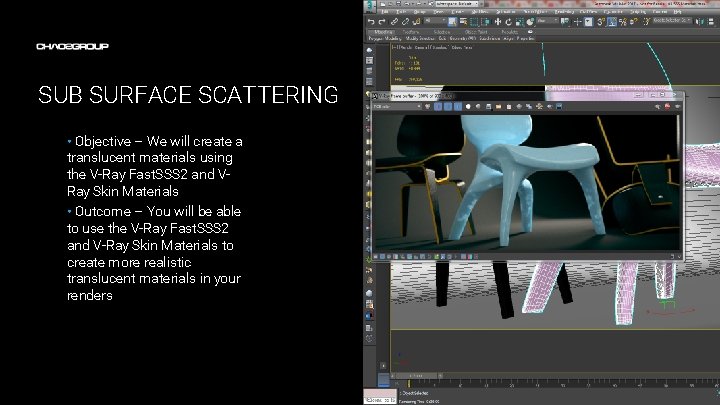Switch to alpha channel in frame buffer
The width and height of the screenshot is (720, 405).
[x=468, y=107]
